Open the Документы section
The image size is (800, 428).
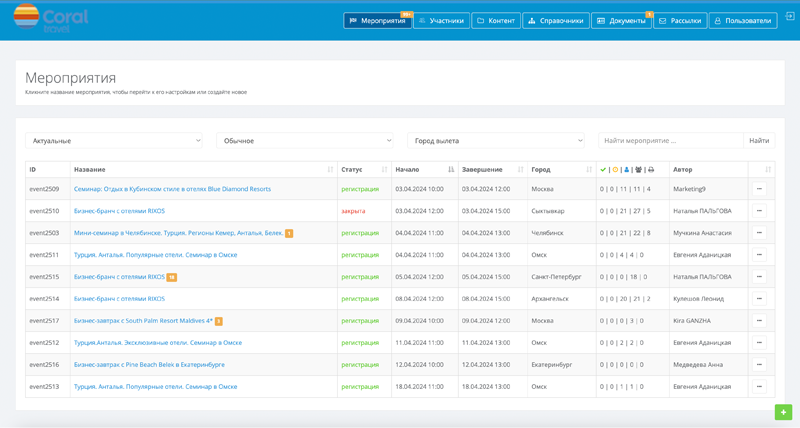tap(622, 20)
